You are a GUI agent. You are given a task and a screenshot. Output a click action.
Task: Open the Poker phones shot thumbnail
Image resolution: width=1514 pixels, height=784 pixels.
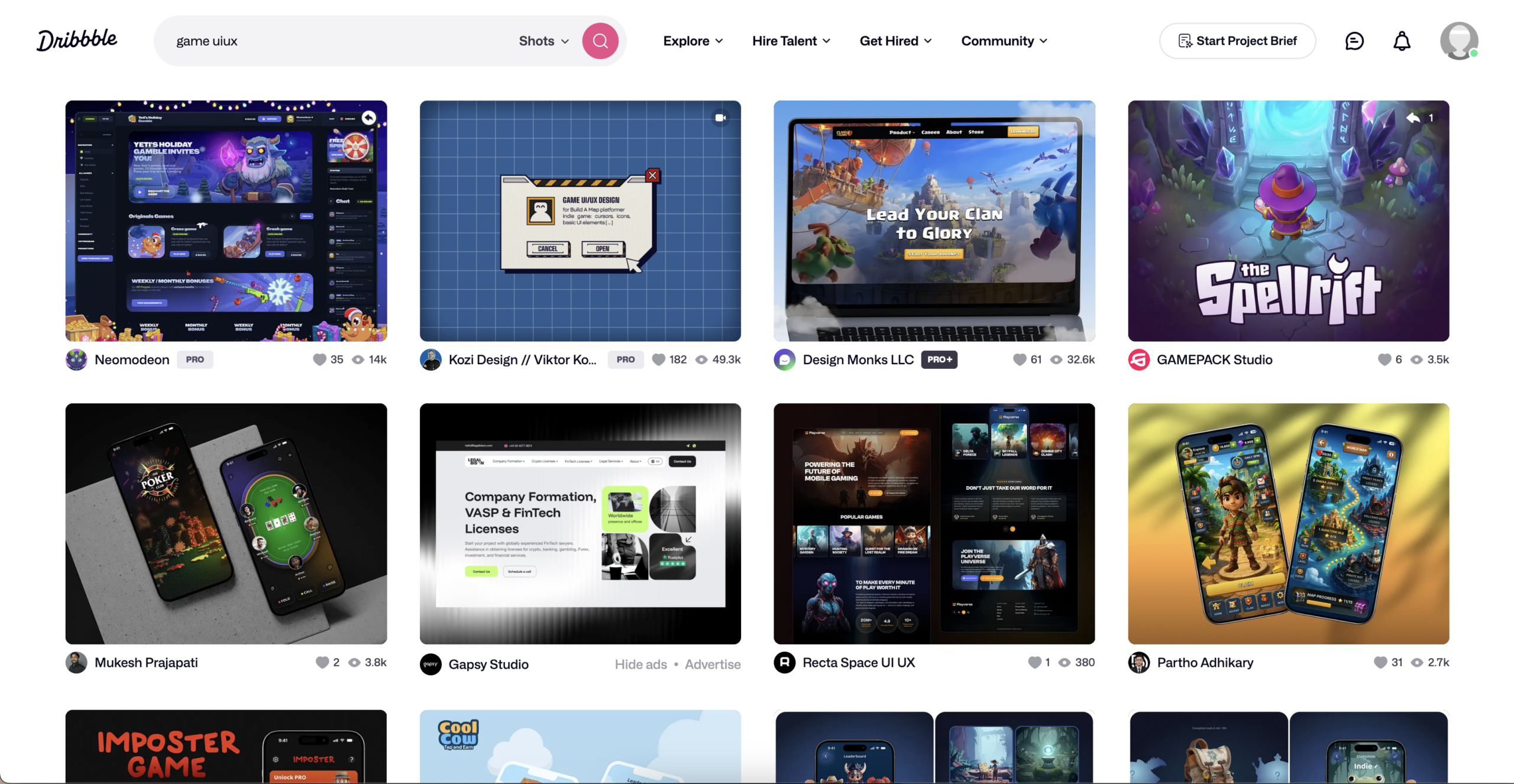coord(226,524)
